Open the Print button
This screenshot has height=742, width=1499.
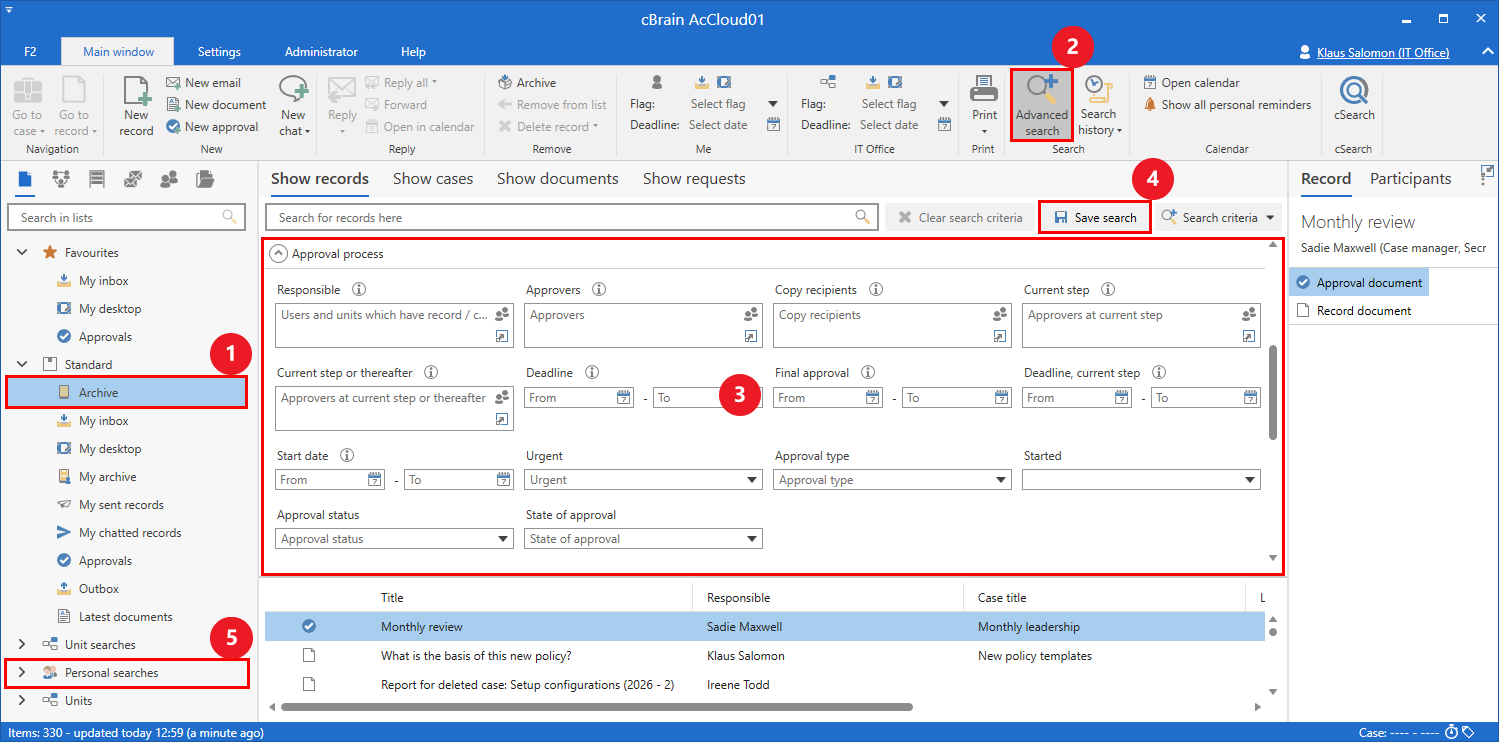(984, 105)
